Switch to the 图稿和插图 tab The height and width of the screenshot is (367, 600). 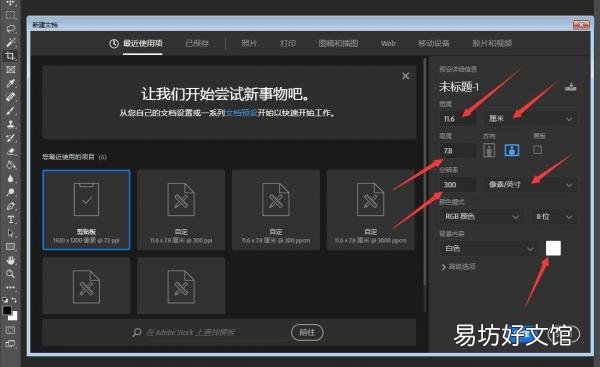338,44
